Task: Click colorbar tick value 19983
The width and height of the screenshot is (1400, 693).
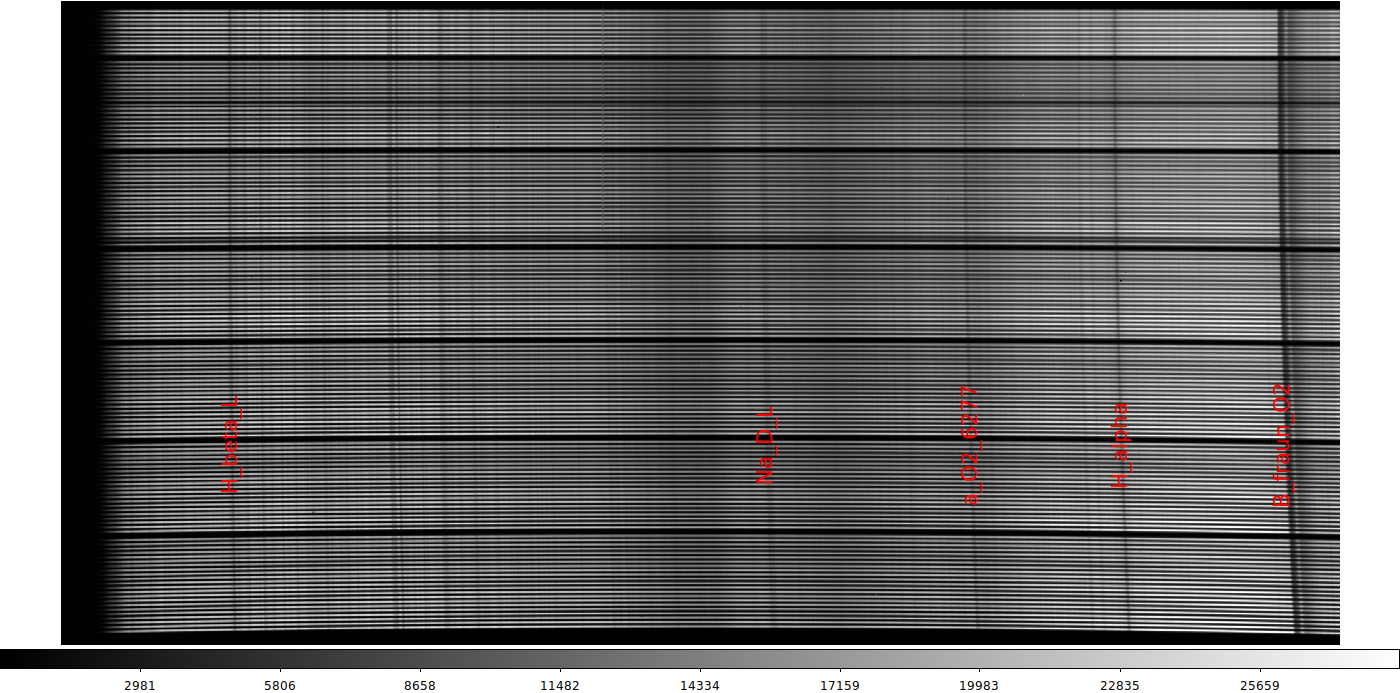Action: (979, 686)
